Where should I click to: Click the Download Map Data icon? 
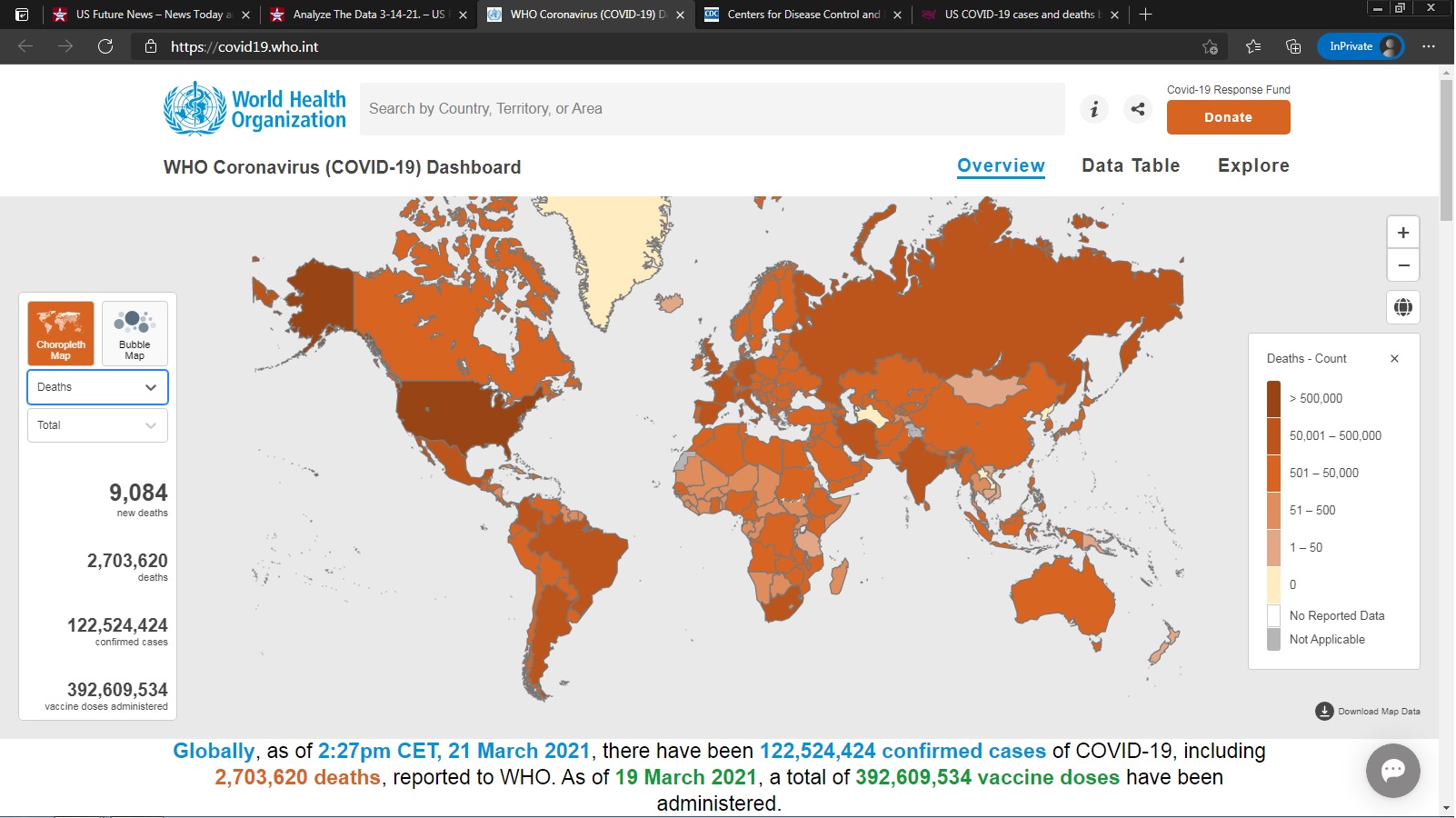[1324, 711]
